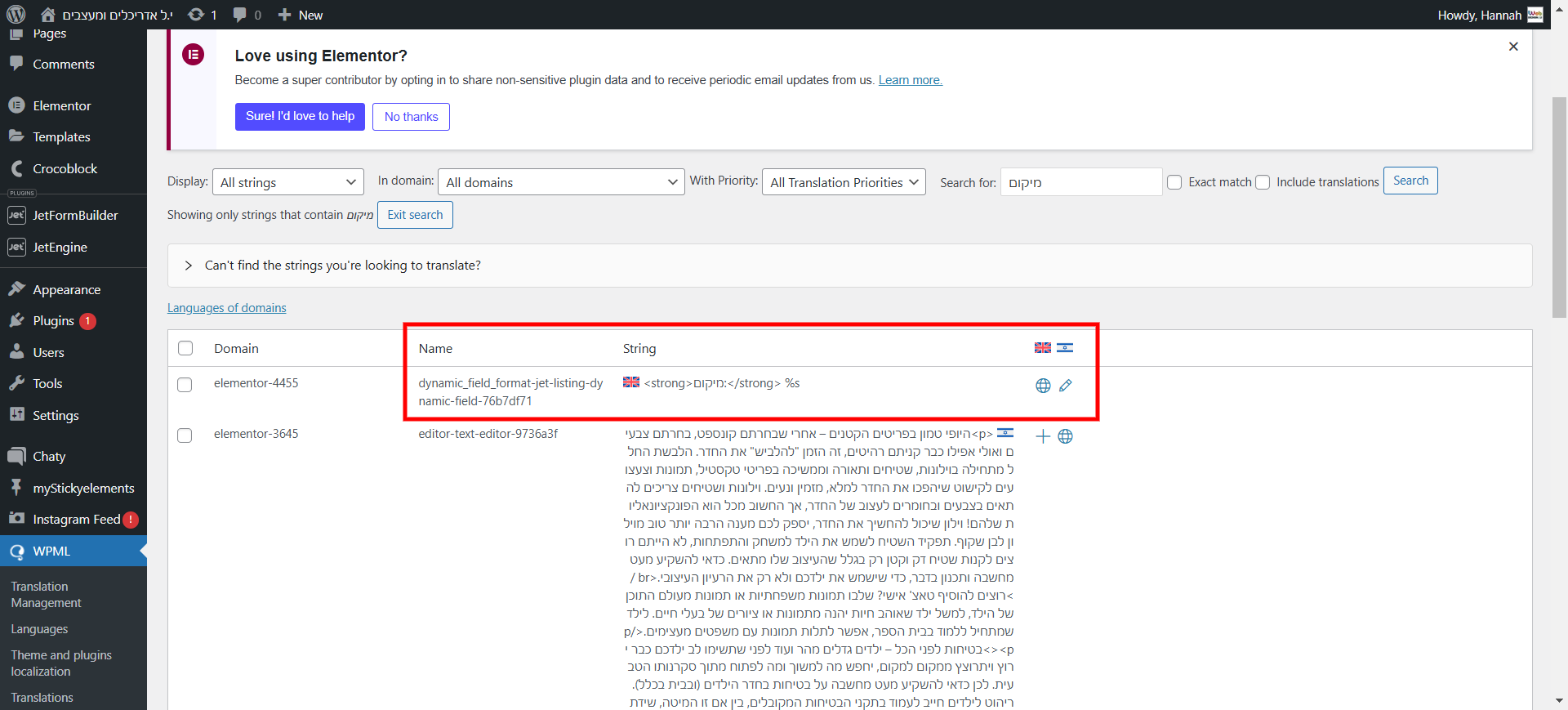Go to Translation Management submenu
Screen dimensions: 1568x710
coord(46,595)
